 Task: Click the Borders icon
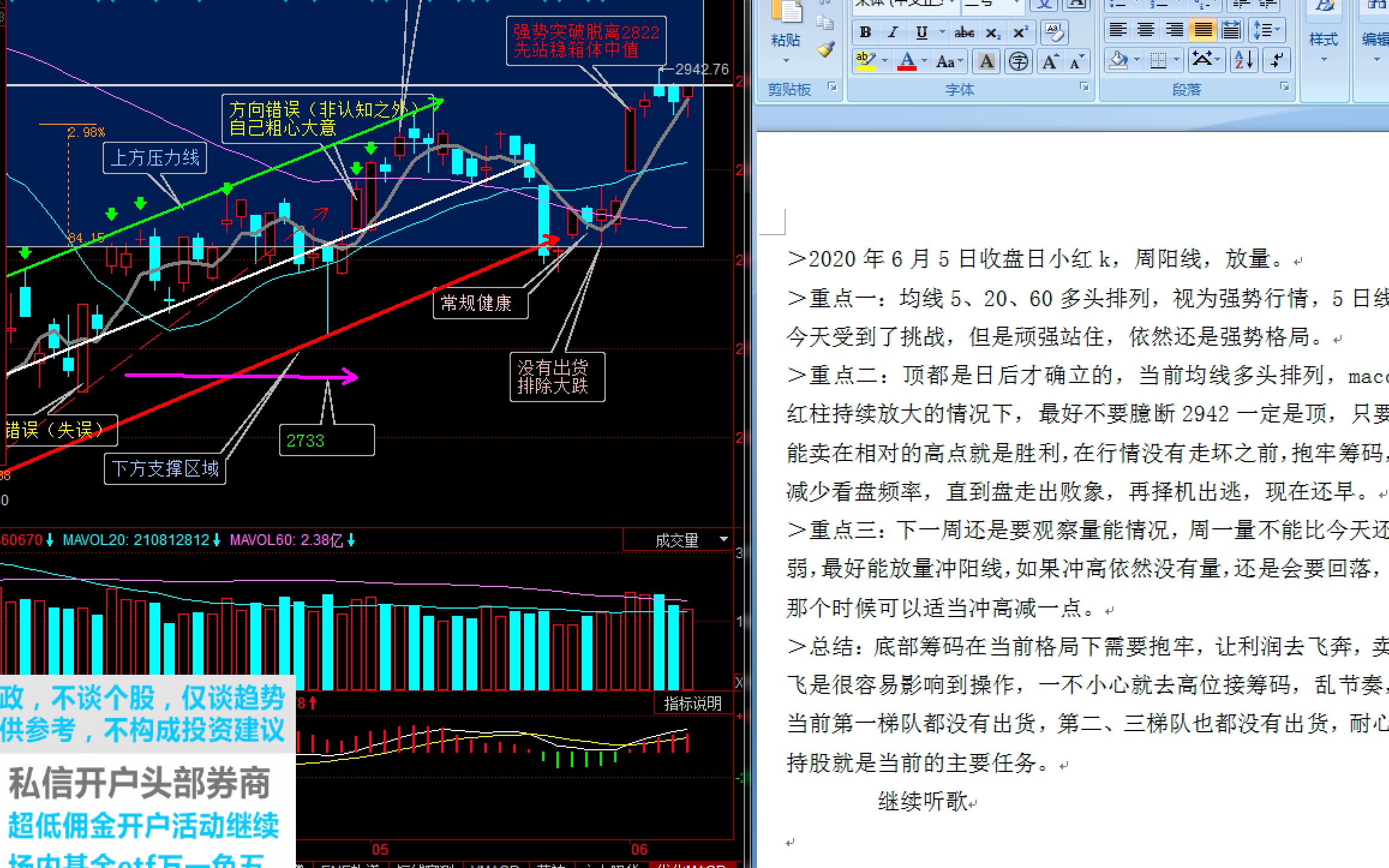click(1159, 60)
